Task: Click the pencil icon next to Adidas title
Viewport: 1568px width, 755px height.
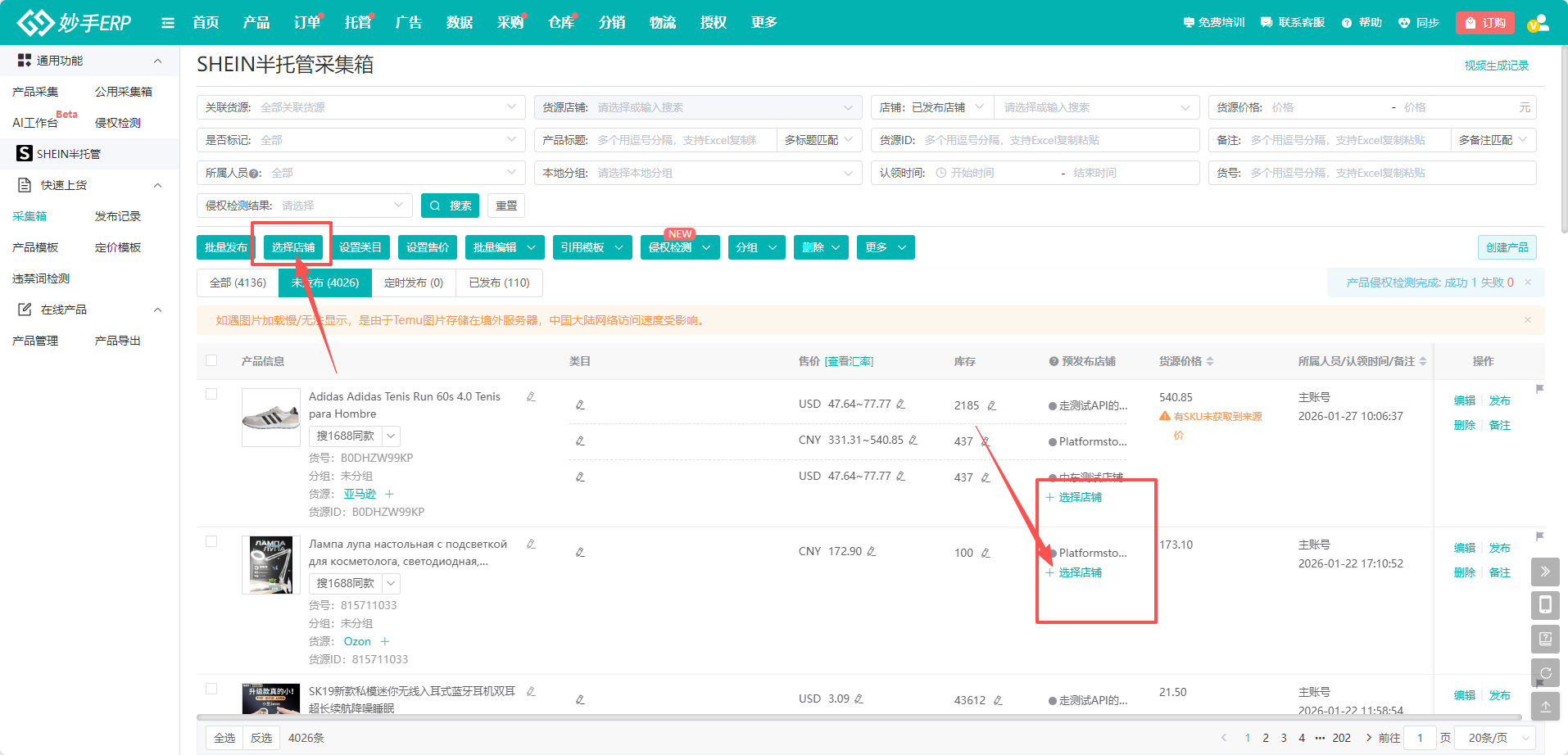Action: coord(531,397)
